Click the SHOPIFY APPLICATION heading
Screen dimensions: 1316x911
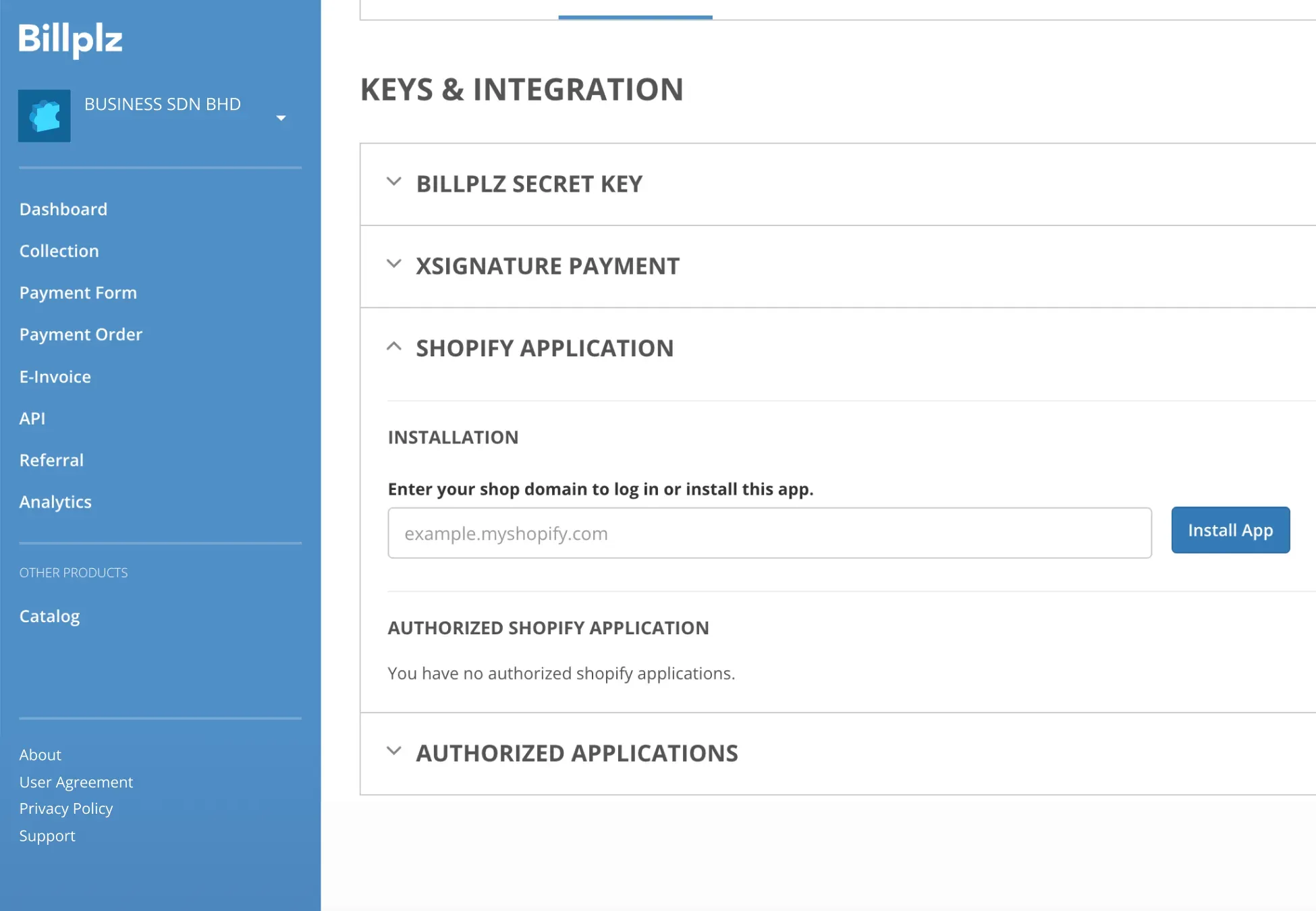tap(545, 348)
